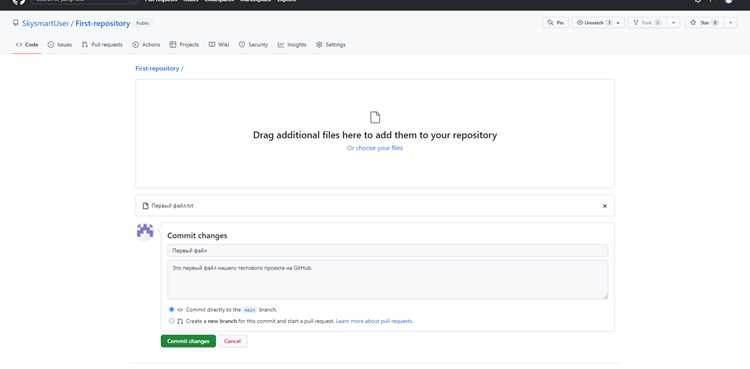This screenshot has width=750, height=369.
Task: Click the First-repository breadcrumb link
Action: [157, 68]
